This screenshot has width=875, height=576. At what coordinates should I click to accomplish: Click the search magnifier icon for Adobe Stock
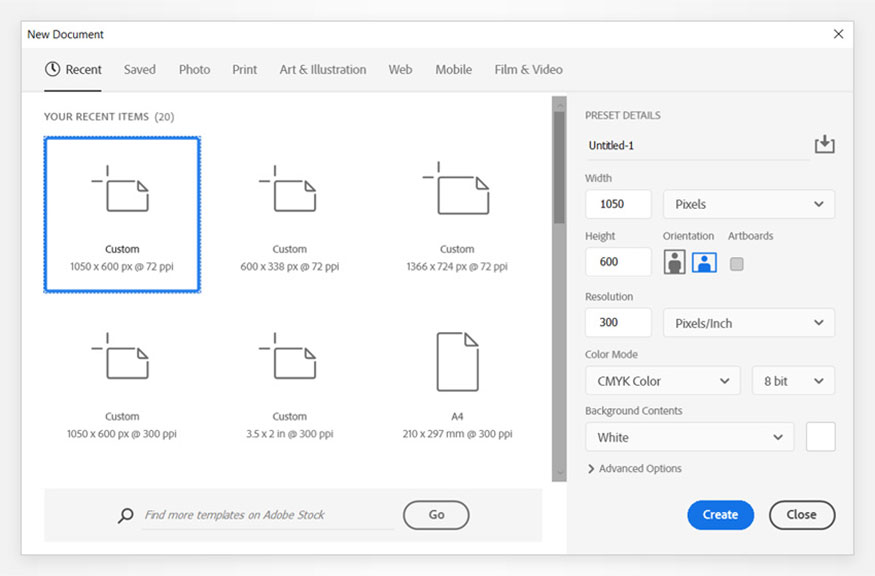click(126, 515)
